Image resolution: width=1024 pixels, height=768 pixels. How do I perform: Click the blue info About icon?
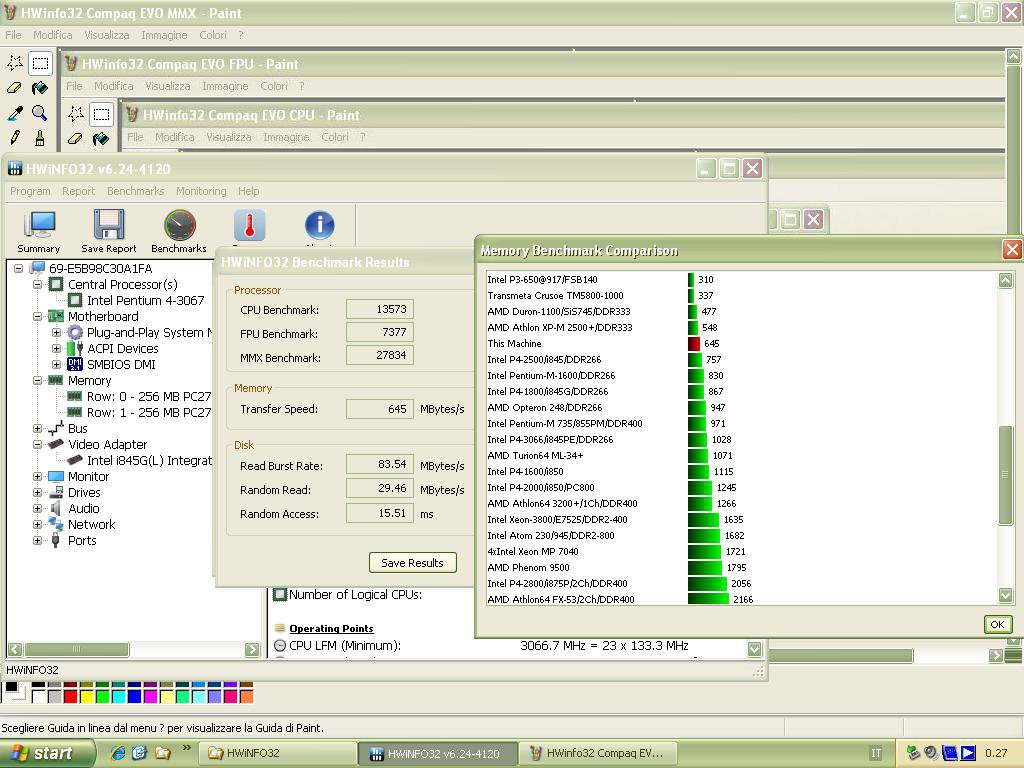(x=319, y=227)
